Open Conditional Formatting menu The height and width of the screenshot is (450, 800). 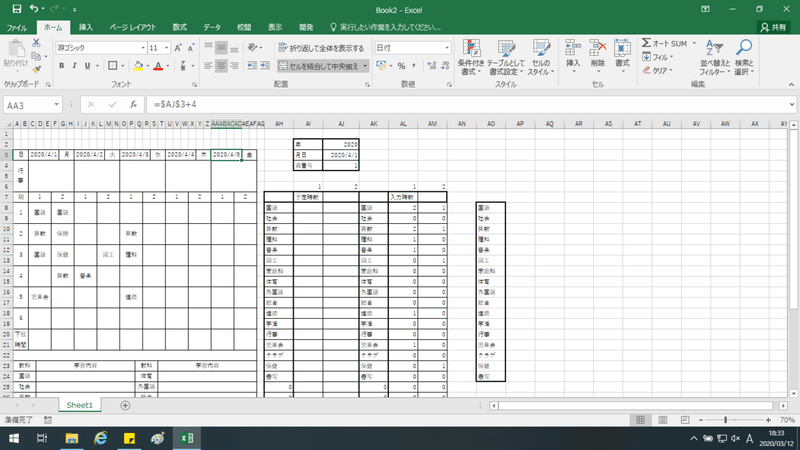tap(470, 58)
